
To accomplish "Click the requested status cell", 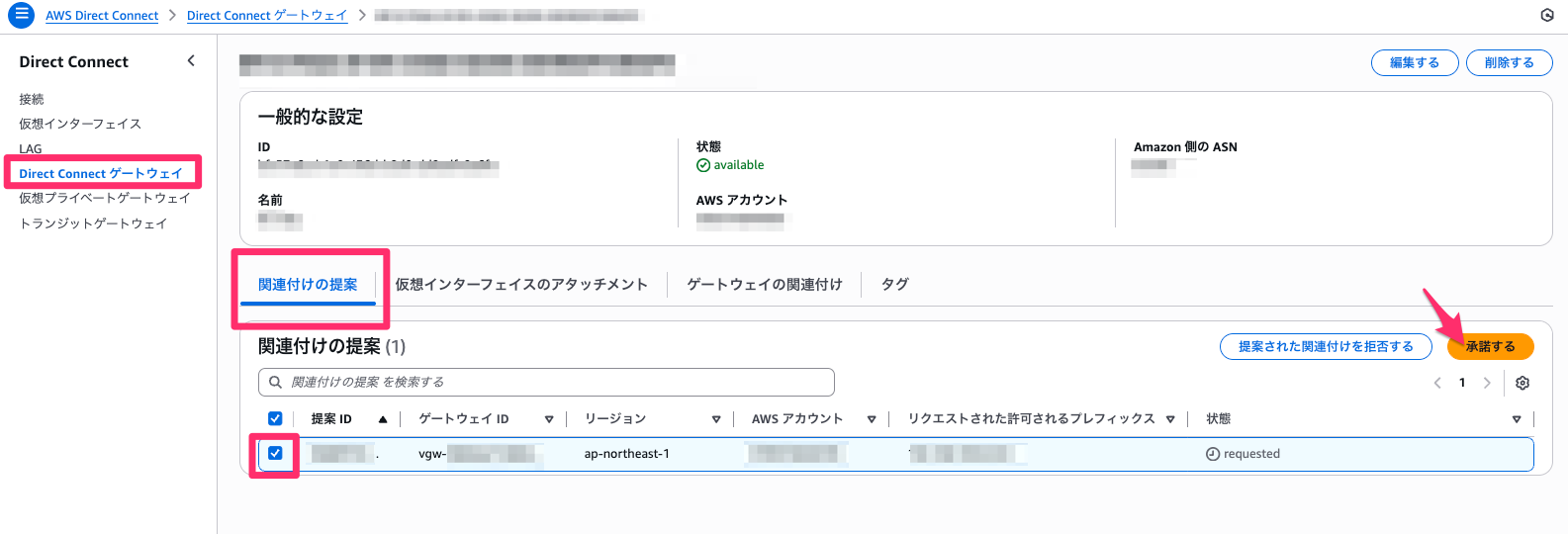I will tap(1243, 454).
